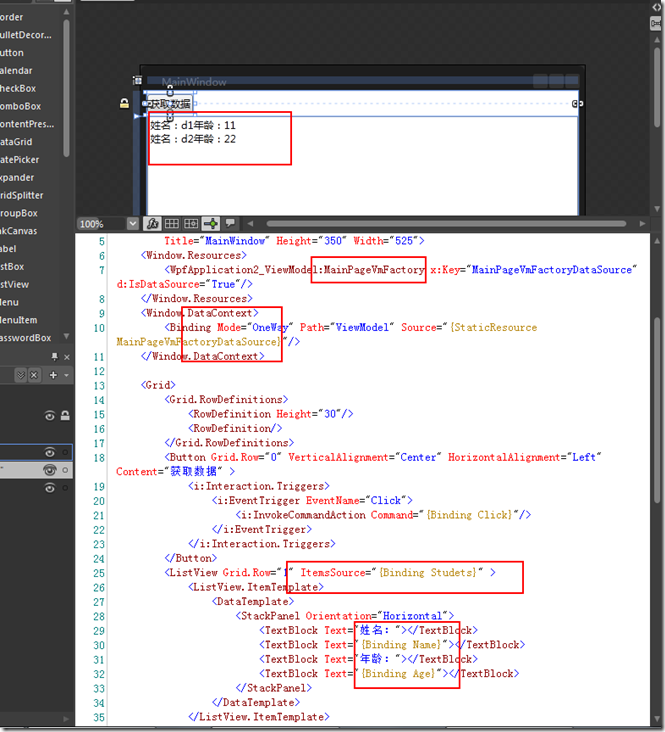Select DataGrid in the assets list

pos(16,141)
